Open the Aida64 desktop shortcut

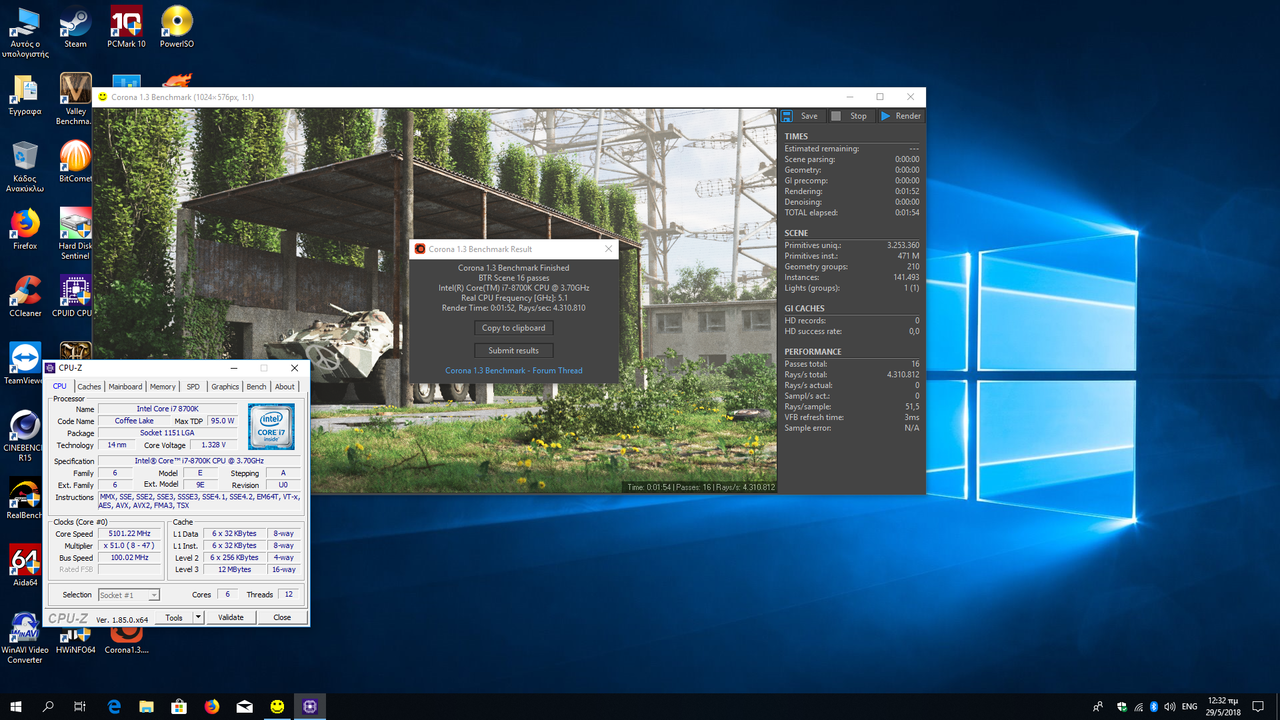coord(25,566)
